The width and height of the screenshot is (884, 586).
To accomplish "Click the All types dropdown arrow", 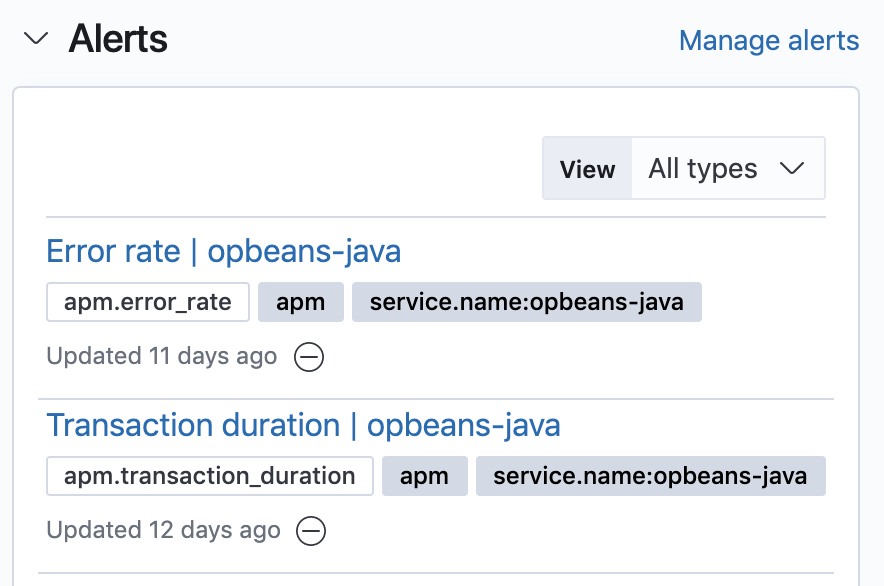I will [x=792, y=169].
